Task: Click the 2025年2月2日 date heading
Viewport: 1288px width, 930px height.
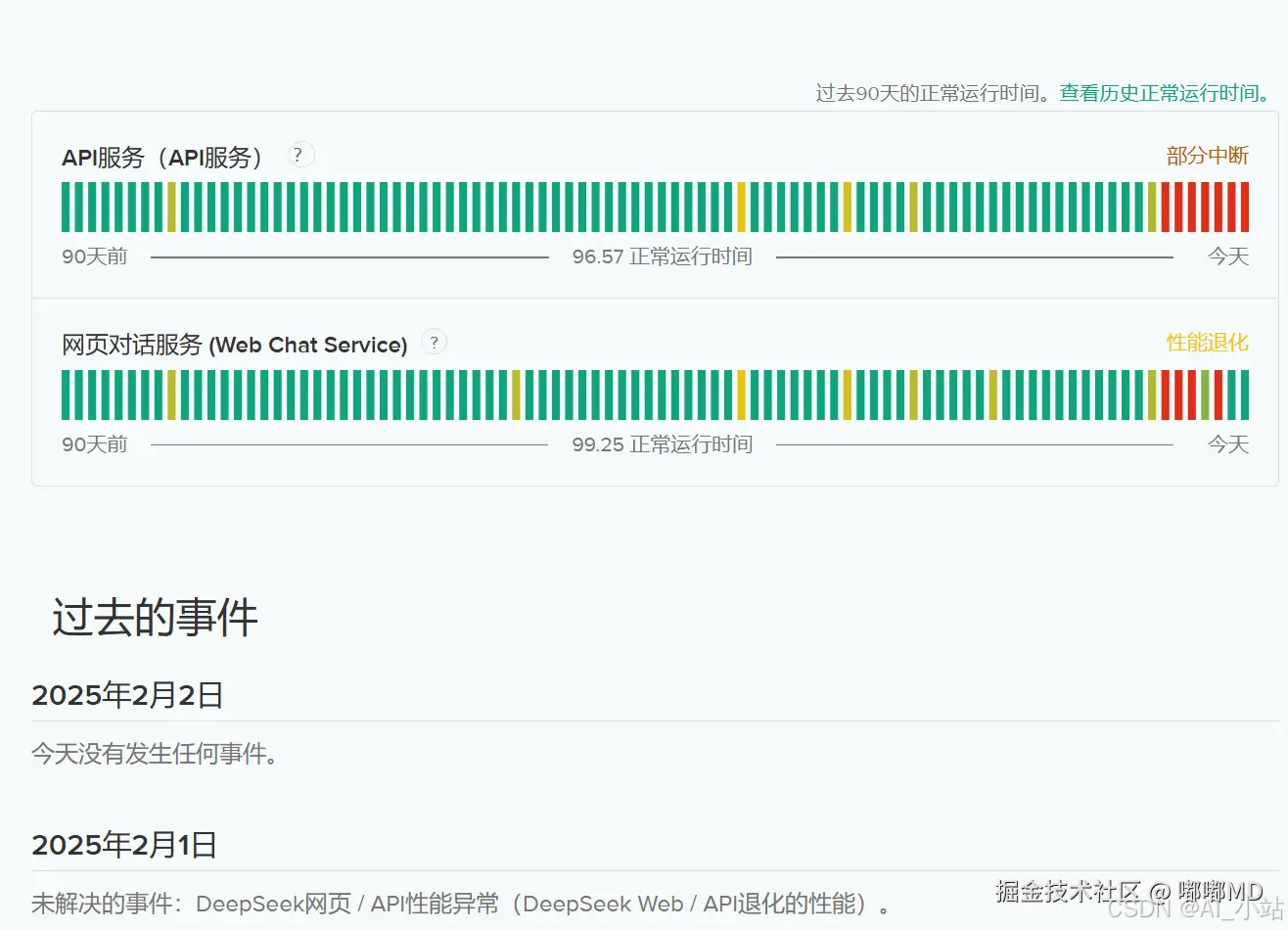Action: pos(127,695)
